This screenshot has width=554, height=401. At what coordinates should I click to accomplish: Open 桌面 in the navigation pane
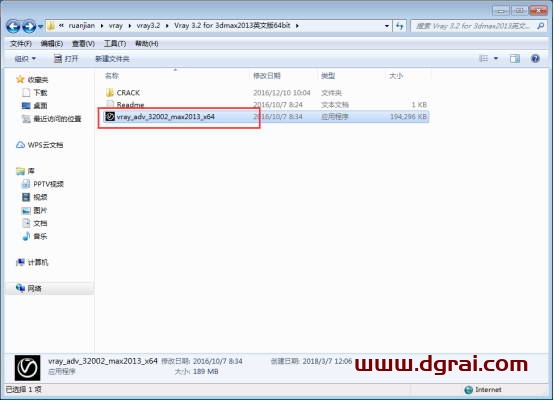pyautogui.click(x=40, y=106)
